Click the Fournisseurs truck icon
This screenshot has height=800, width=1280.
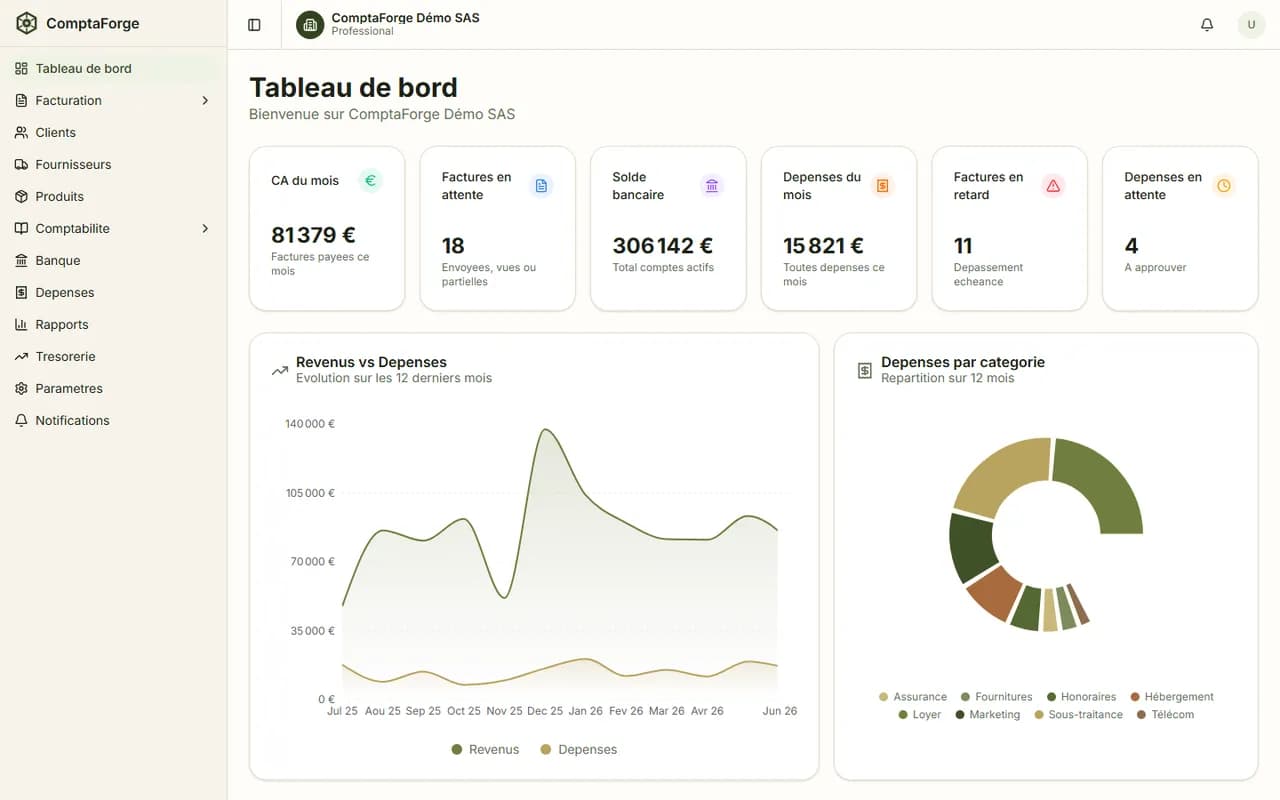pos(22,165)
